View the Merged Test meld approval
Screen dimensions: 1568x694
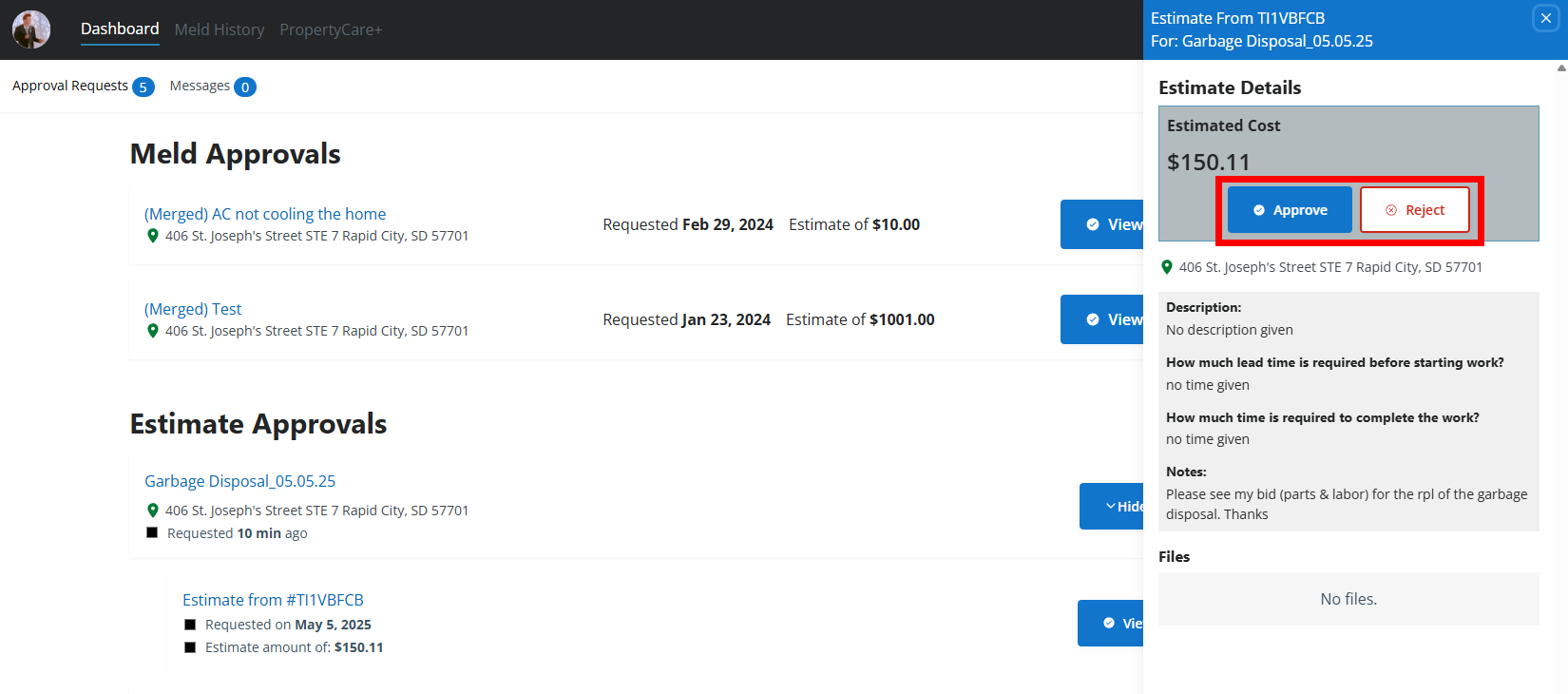pyautogui.click(x=1103, y=319)
